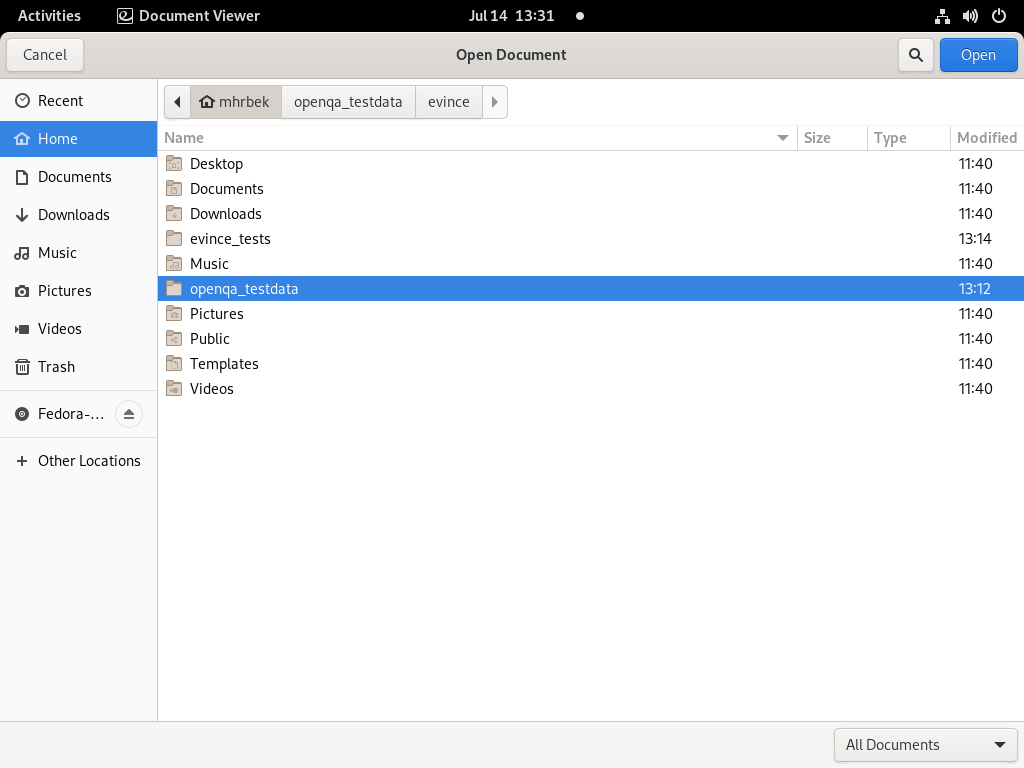Click the evince_tests folder icon
Viewport: 1024px width, 768px height.
click(x=174, y=238)
